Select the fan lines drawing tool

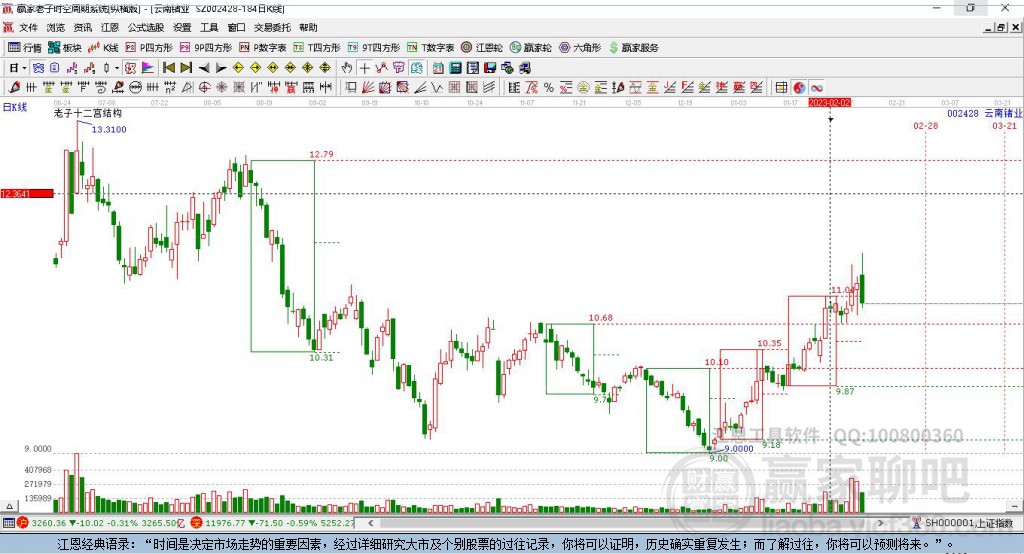(x=368, y=88)
